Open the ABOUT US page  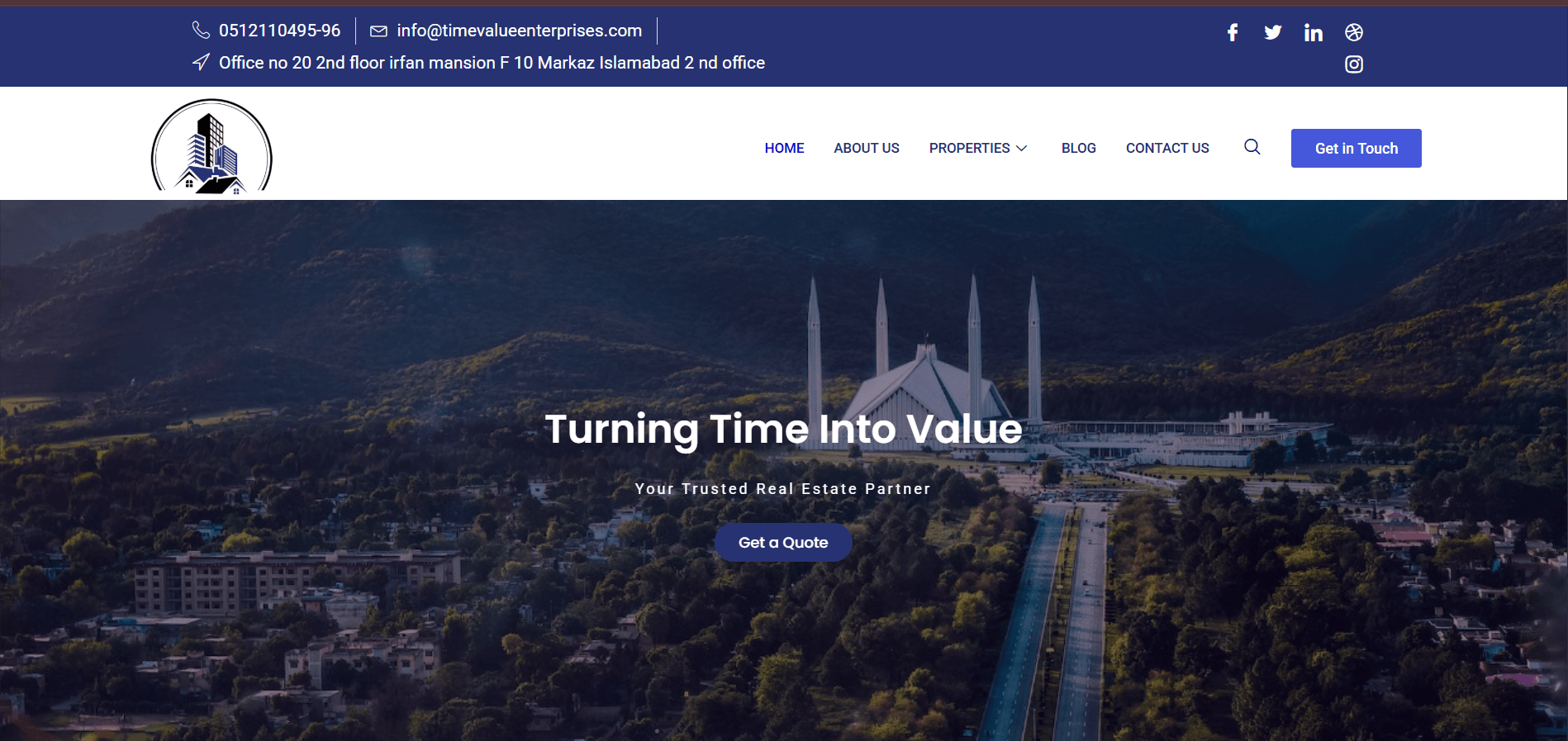tap(866, 149)
